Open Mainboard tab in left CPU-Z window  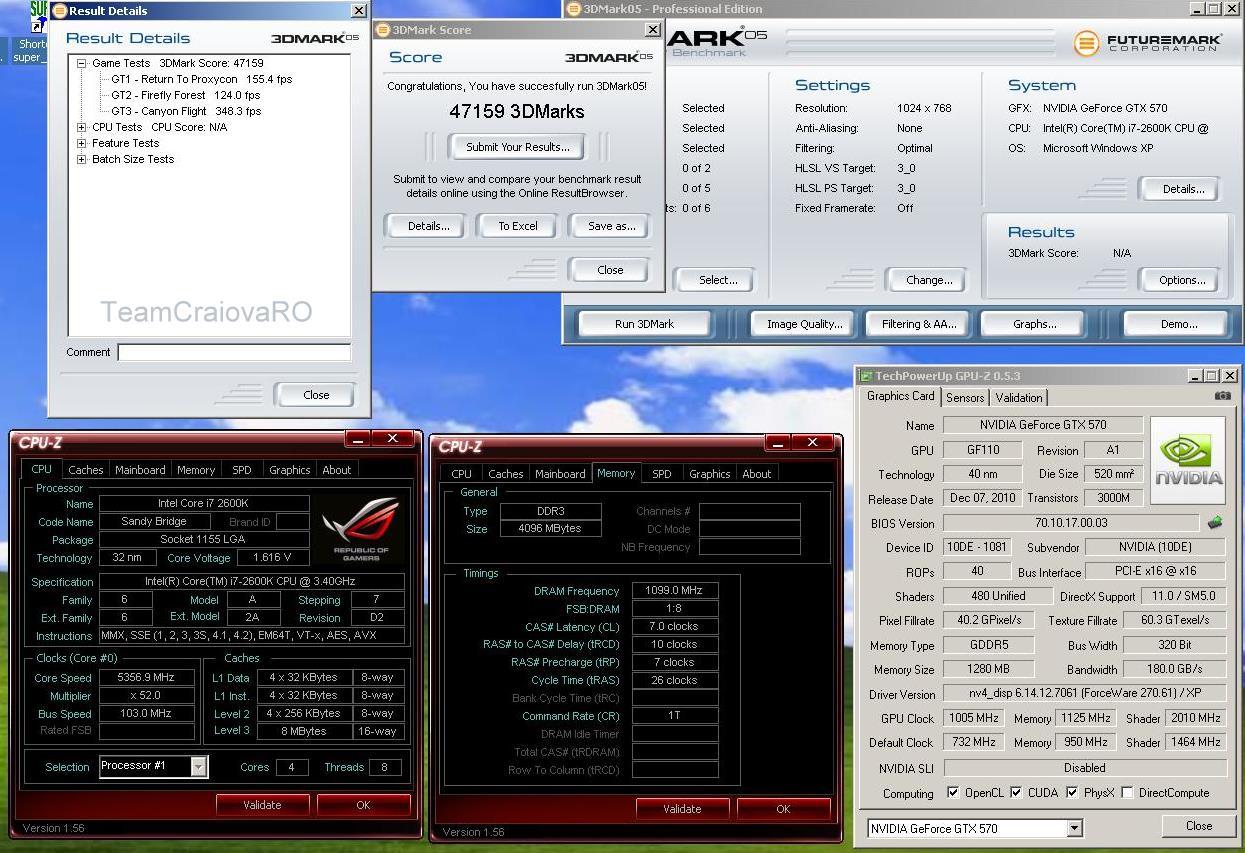coord(140,470)
